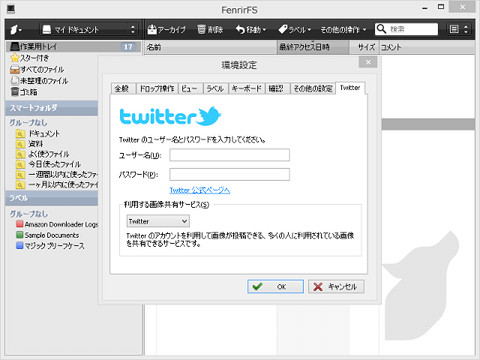Viewport: 480px width, 360px height.
Task: Sort by the サイズ column header
Action: [364, 47]
